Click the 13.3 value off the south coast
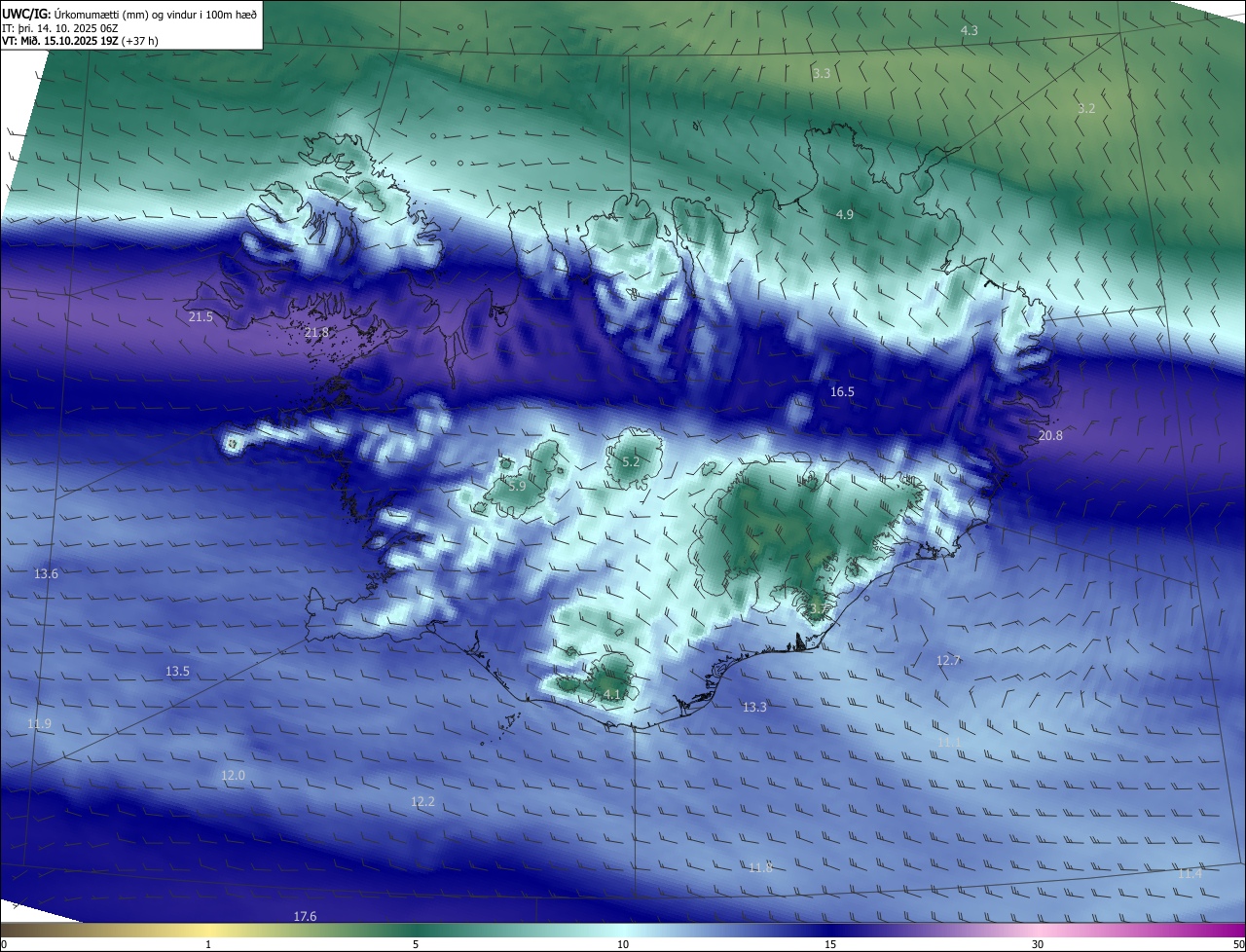 pyautogui.click(x=754, y=707)
